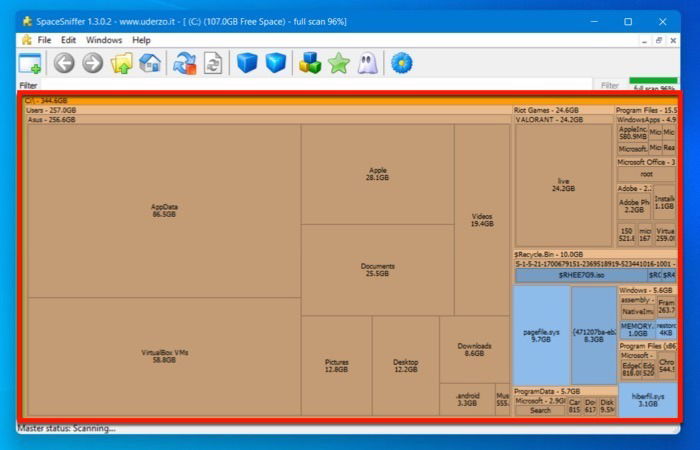Click inside the Filter text field
This screenshot has width=700, height=450.
click(x=316, y=85)
